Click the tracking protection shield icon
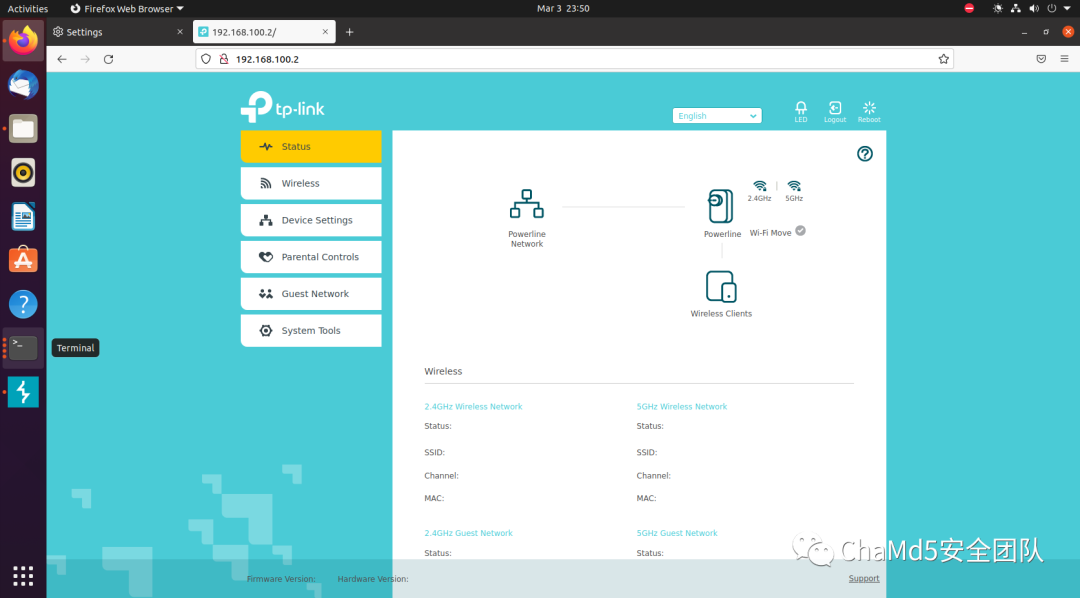Viewport: 1080px width, 598px height. coord(206,59)
